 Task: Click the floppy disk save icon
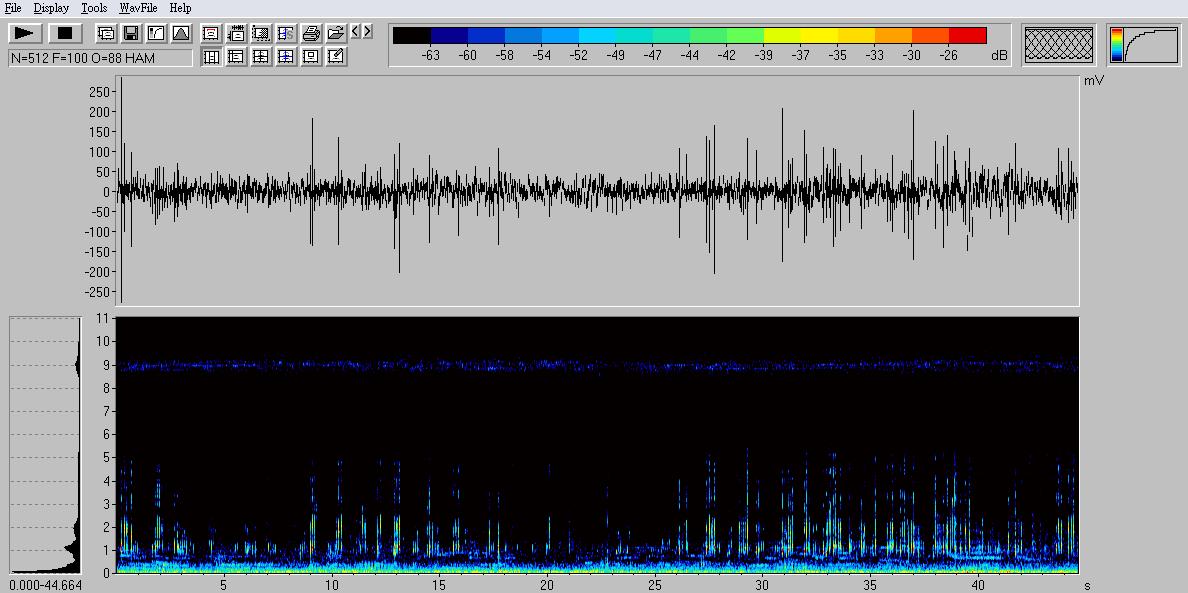tap(131, 33)
